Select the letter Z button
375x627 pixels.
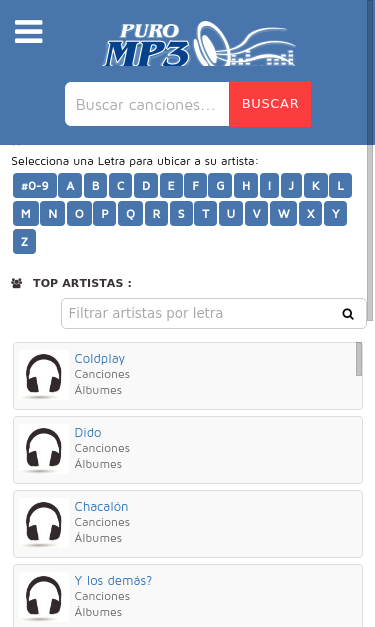point(24,242)
